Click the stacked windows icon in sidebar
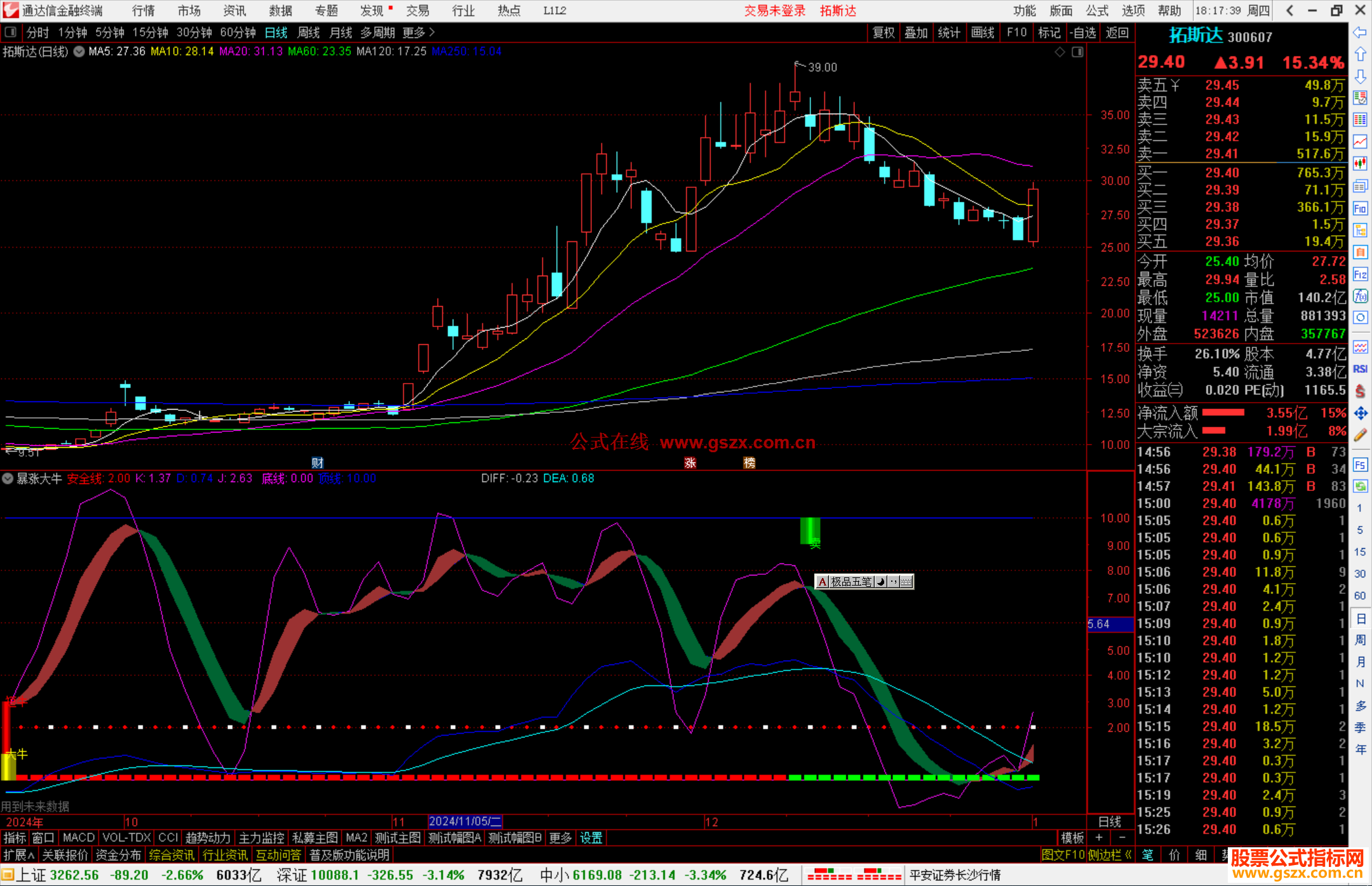Screen dimensions: 1372x886 coord(1360,186)
